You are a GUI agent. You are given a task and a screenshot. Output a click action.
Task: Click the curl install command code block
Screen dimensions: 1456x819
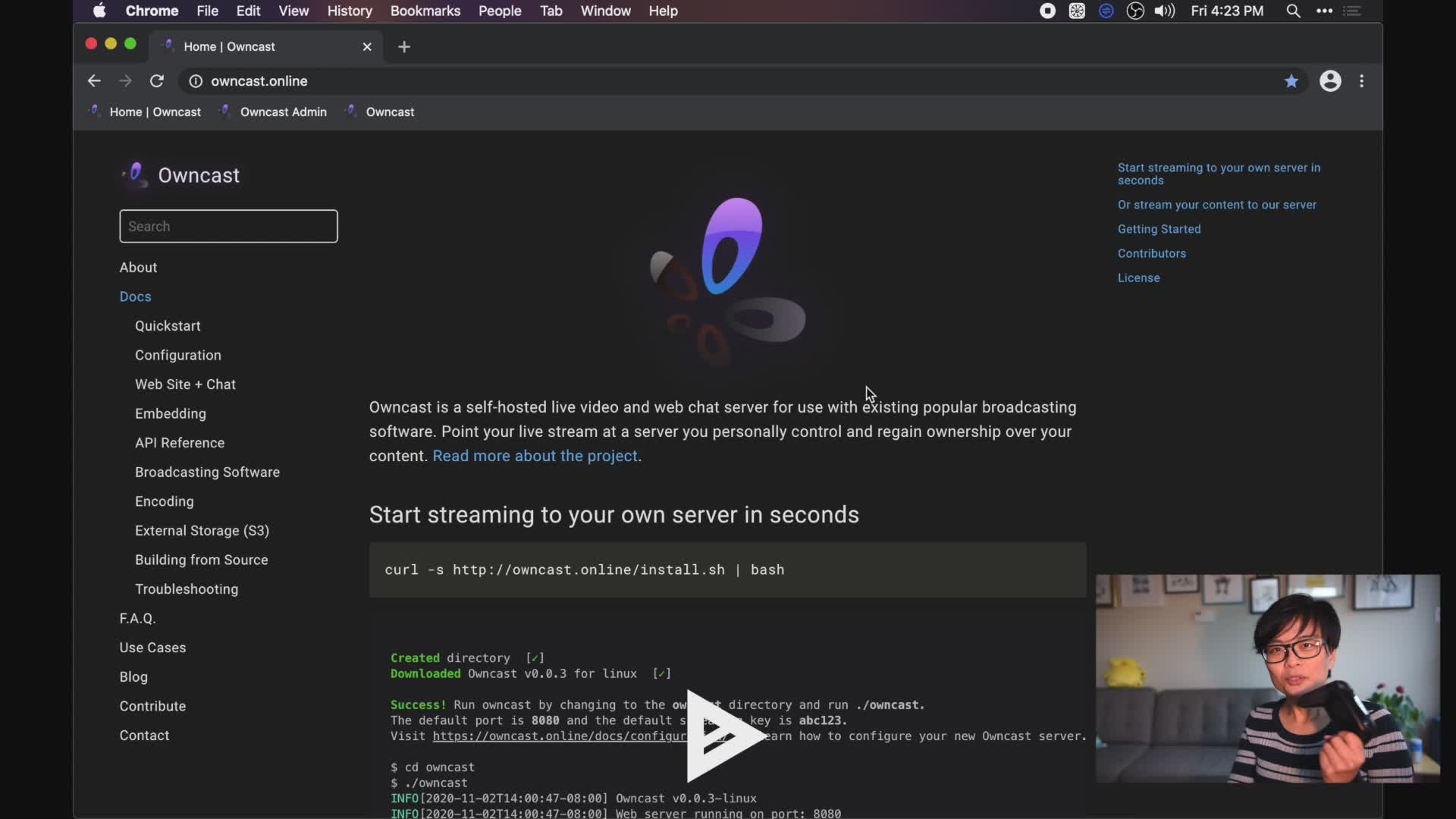tap(727, 570)
